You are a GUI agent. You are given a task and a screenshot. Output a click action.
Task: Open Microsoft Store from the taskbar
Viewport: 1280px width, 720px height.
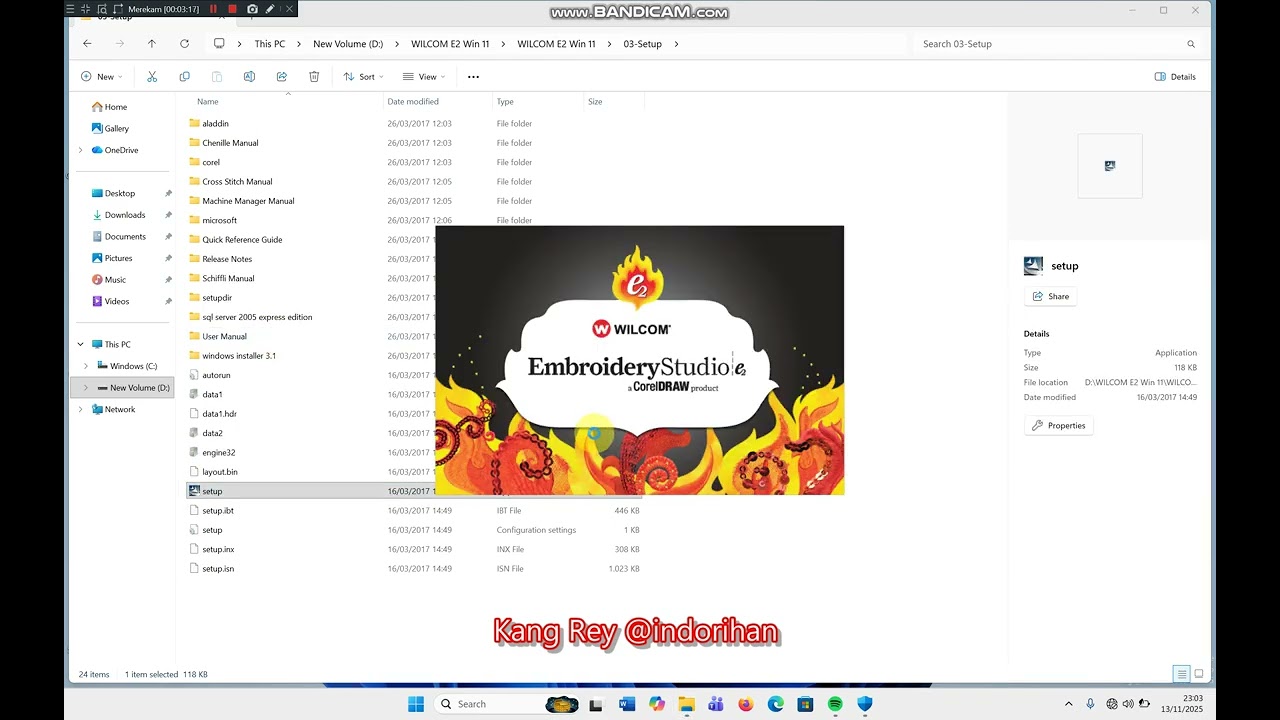pyautogui.click(x=805, y=704)
